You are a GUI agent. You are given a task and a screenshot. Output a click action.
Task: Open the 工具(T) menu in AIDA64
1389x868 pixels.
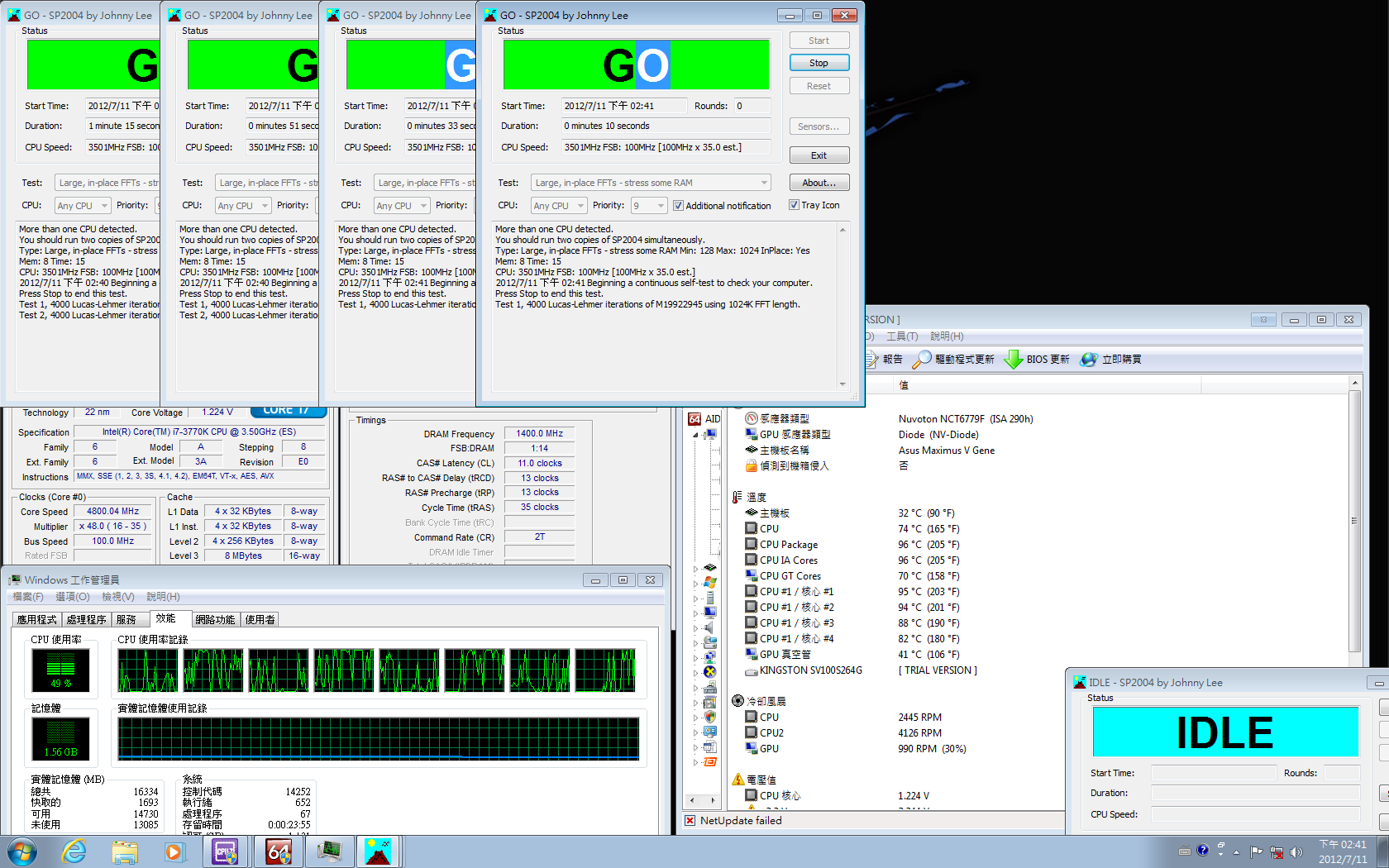[x=902, y=336]
